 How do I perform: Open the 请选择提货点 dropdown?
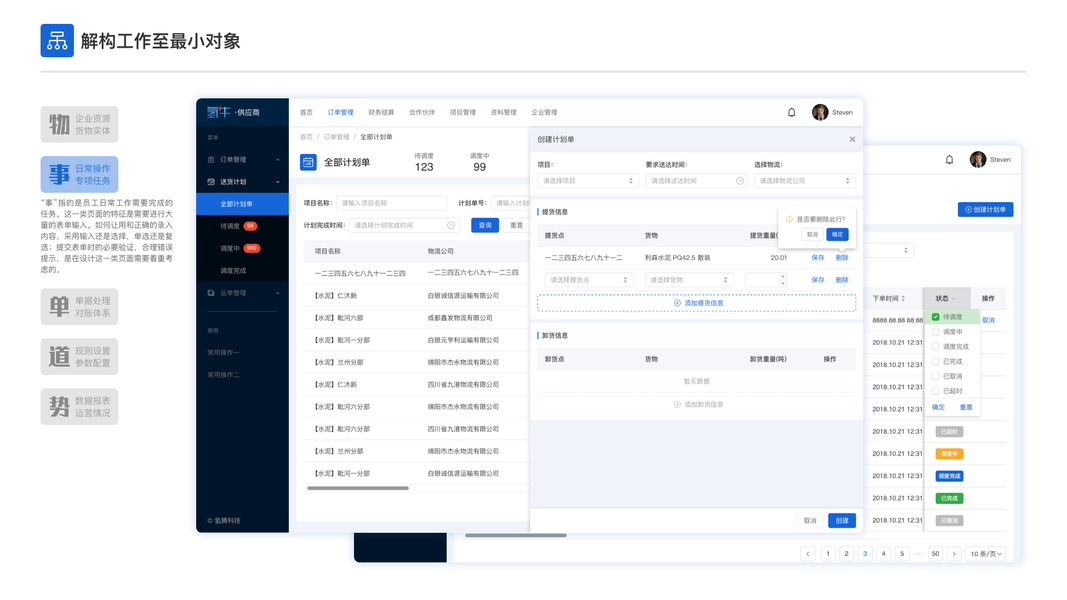pyautogui.click(x=589, y=280)
